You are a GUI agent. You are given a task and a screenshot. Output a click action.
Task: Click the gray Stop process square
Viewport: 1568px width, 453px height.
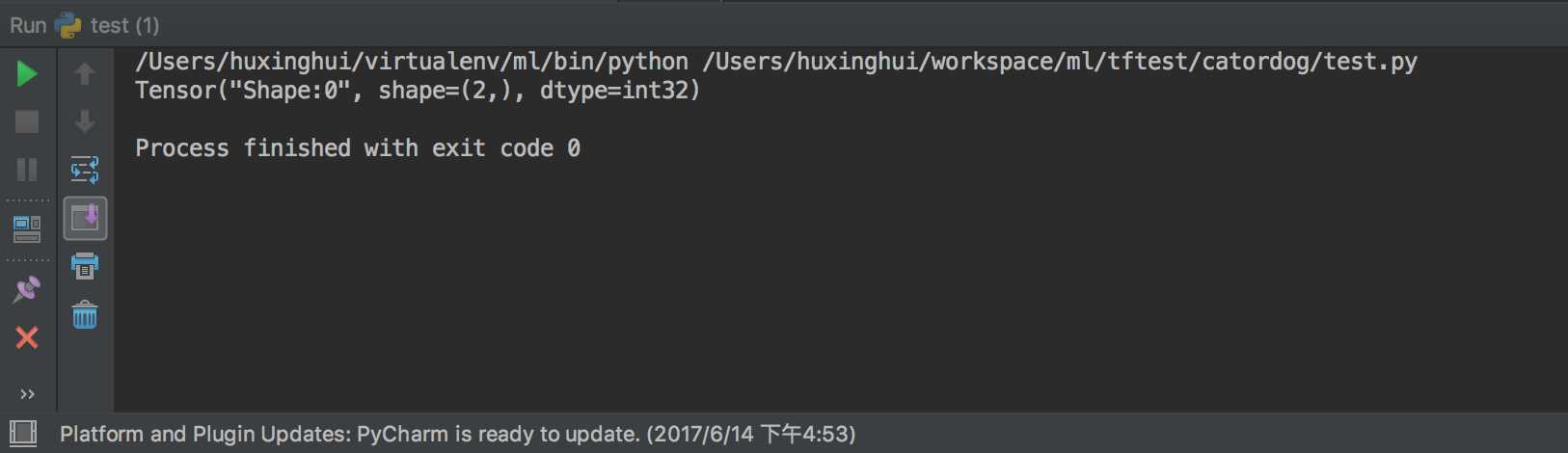click(27, 121)
